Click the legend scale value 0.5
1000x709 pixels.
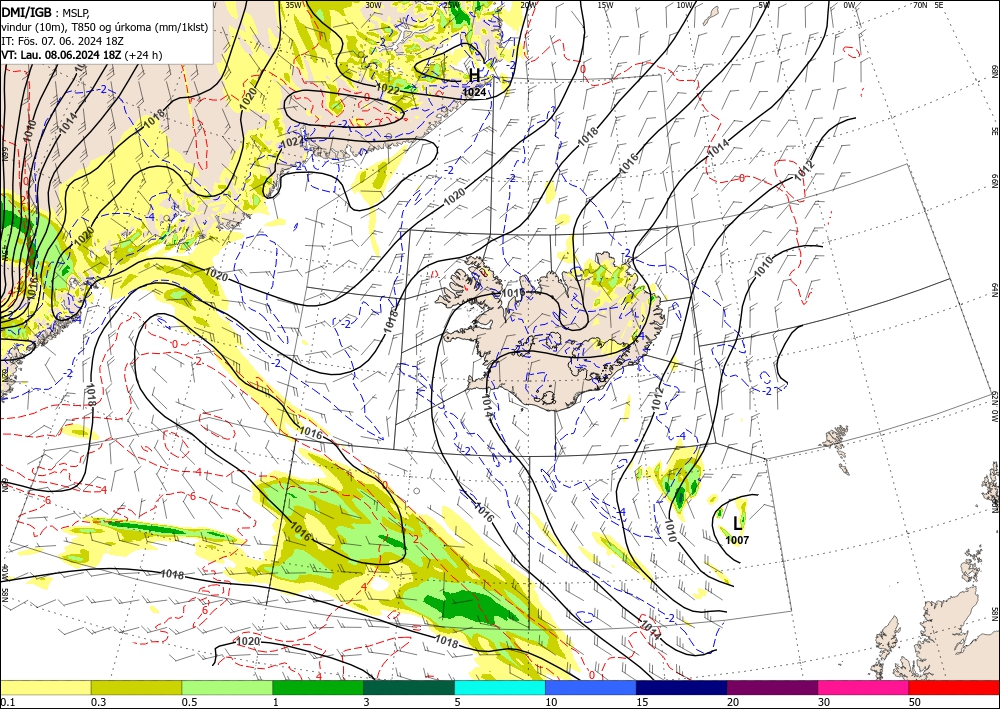coord(189,702)
